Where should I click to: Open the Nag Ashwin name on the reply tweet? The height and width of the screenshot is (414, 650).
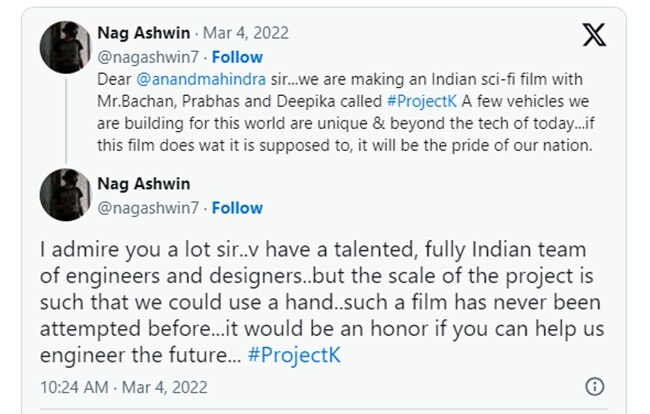(x=143, y=185)
